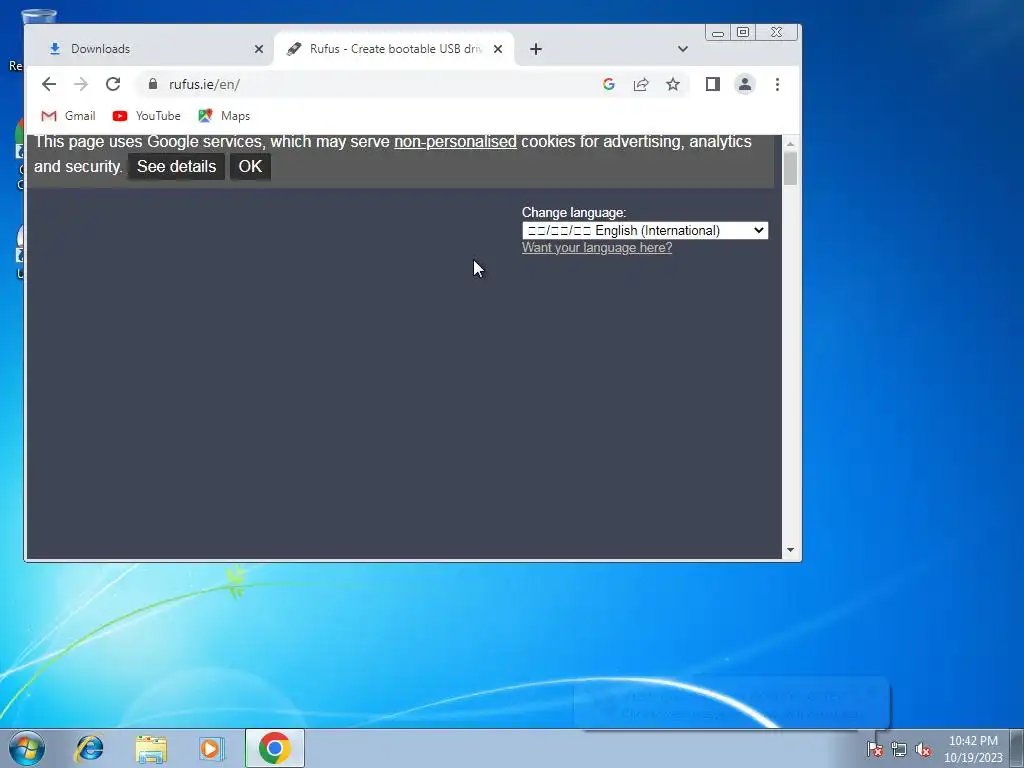Select the Rufus - Create bootable USB tab
Viewport: 1024px width, 768px height.
point(394,49)
